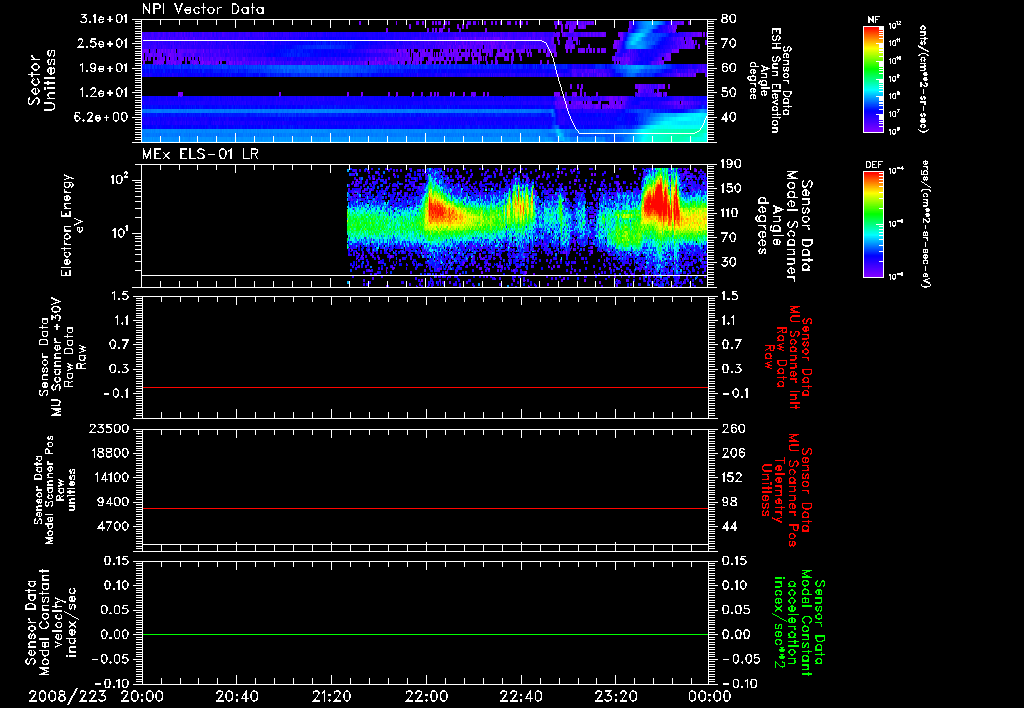The height and width of the screenshot is (708, 1024).
Task: Click the '1.9e+01' sector tick label
Action: (x=103, y=68)
